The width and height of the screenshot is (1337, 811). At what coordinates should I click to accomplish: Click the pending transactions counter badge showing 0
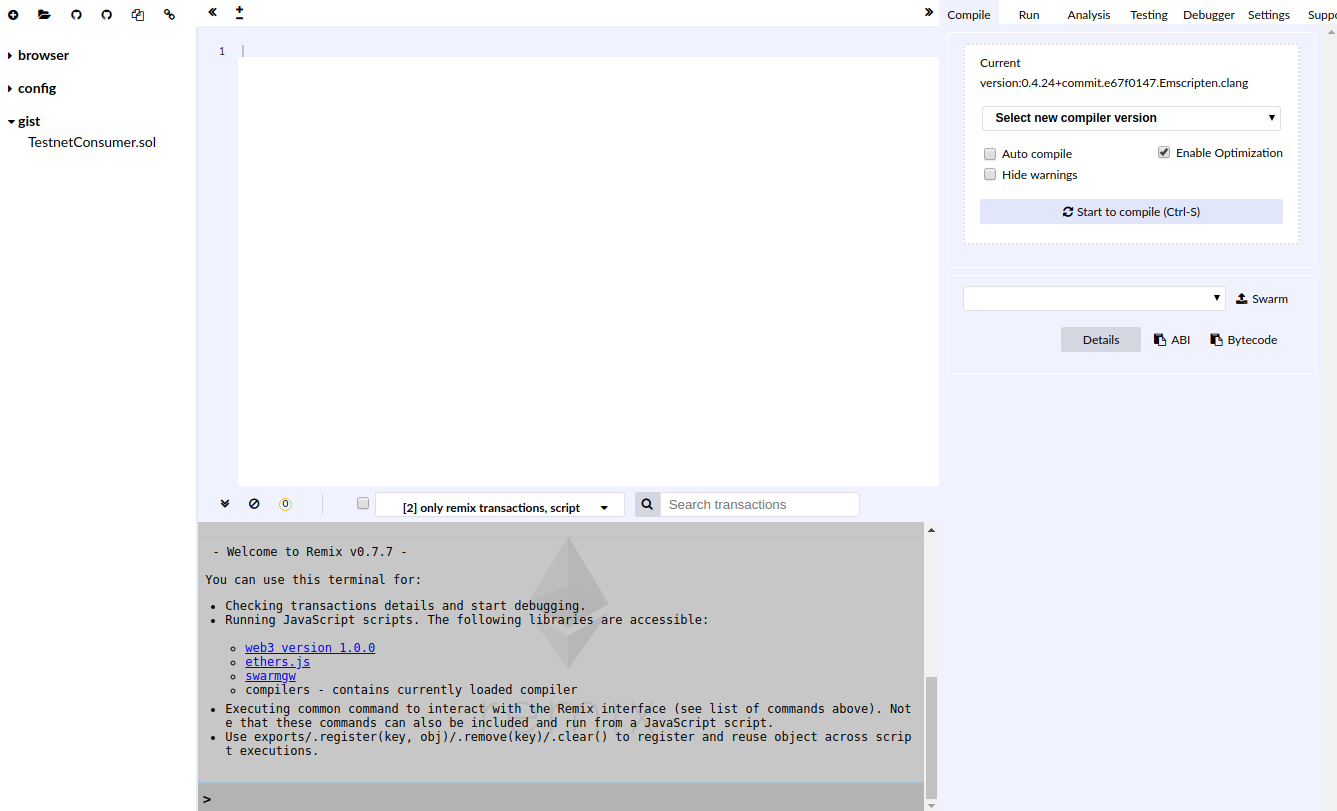(285, 504)
